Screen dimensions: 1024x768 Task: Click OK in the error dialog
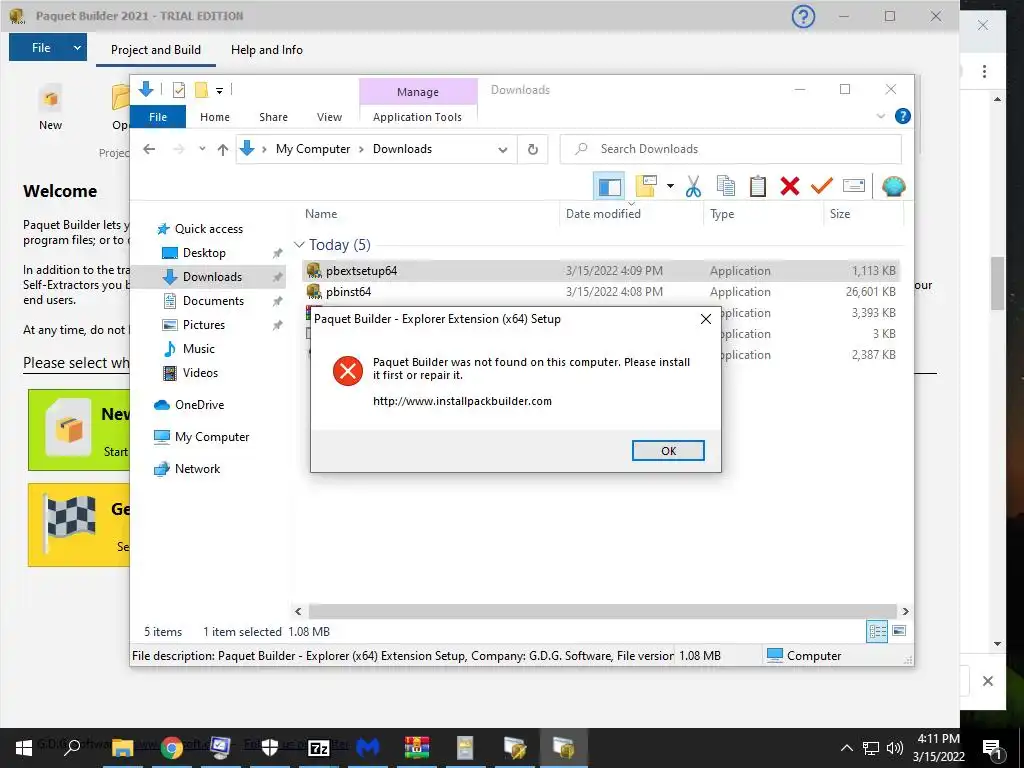click(x=668, y=451)
